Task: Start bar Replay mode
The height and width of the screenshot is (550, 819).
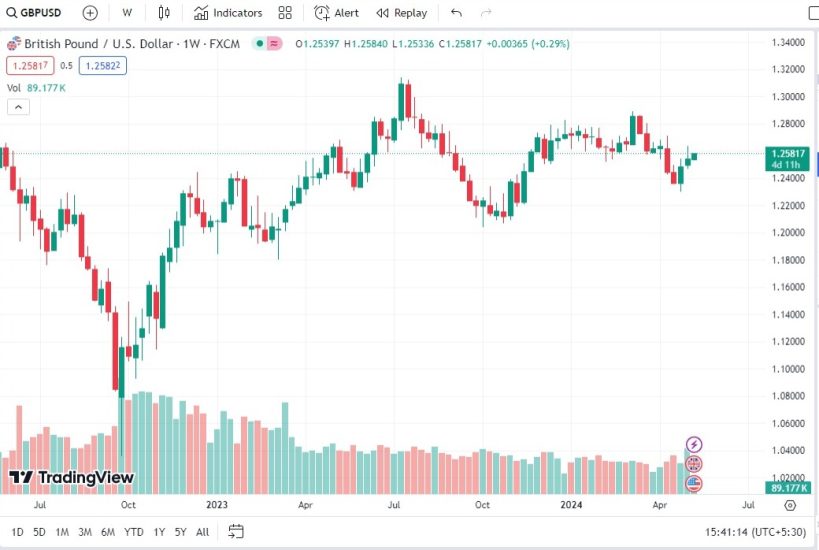Action: point(401,13)
